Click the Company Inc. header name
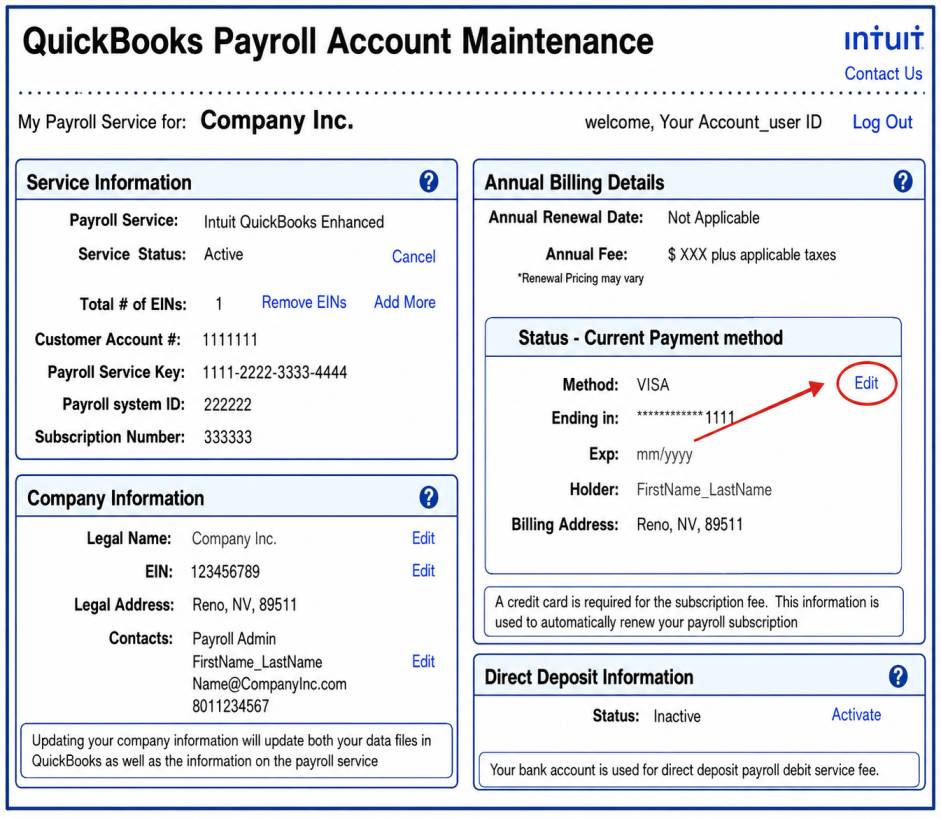The width and height of the screenshot is (941, 819). pyautogui.click(x=277, y=121)
